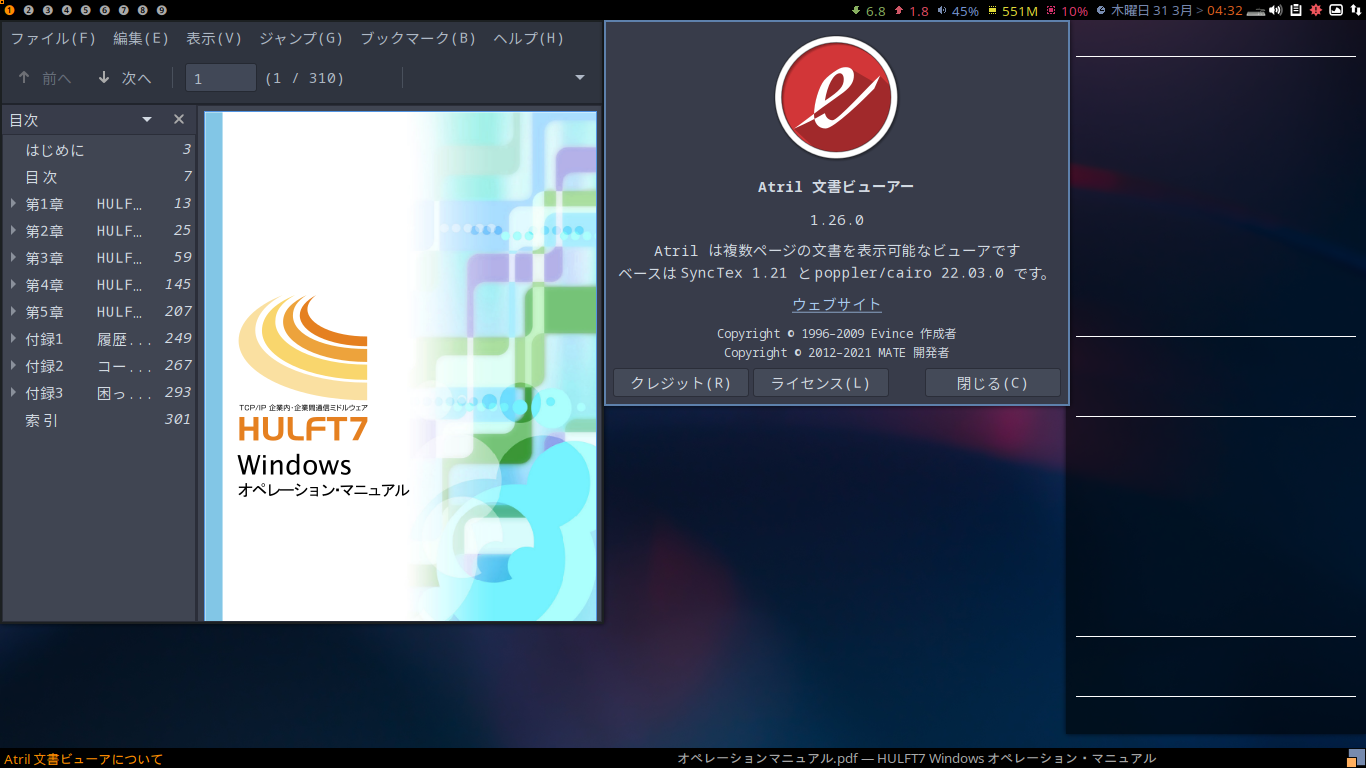
Task: Open the clipboard manager tray icon
Action: pyautogui.click(x=1296, y=10)
